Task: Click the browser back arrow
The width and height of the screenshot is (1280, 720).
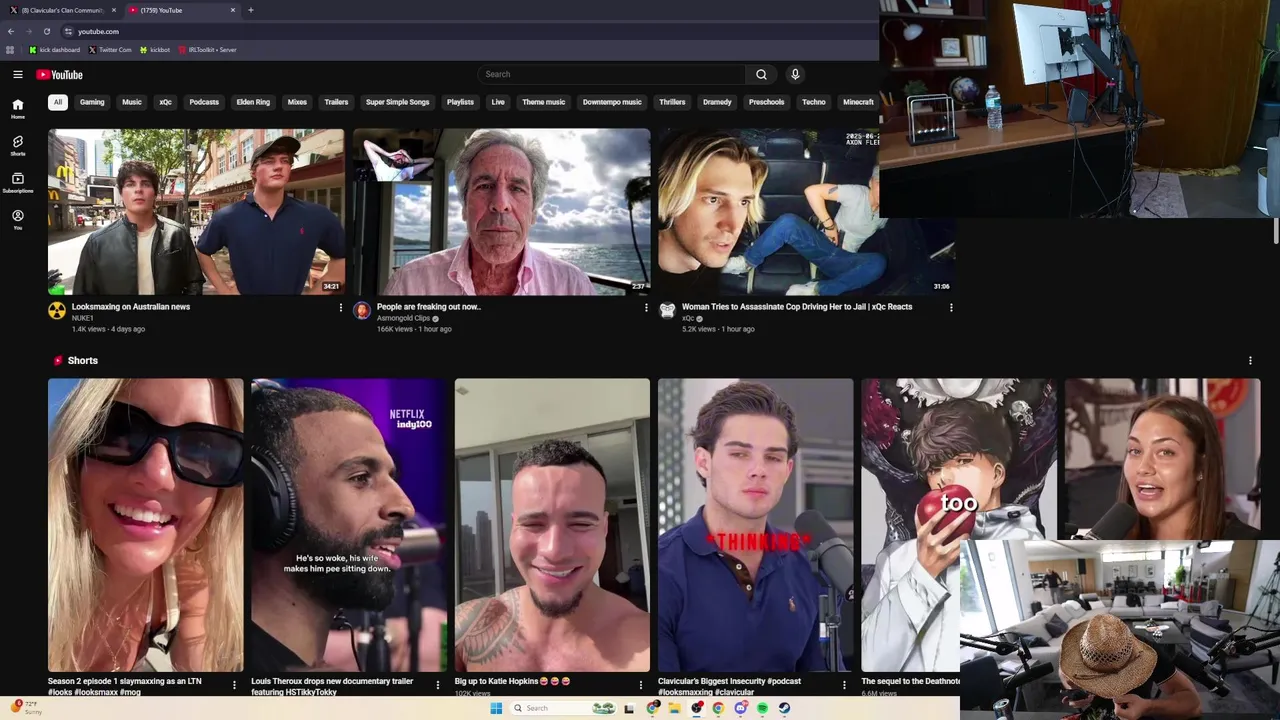Action: (11, 31)
